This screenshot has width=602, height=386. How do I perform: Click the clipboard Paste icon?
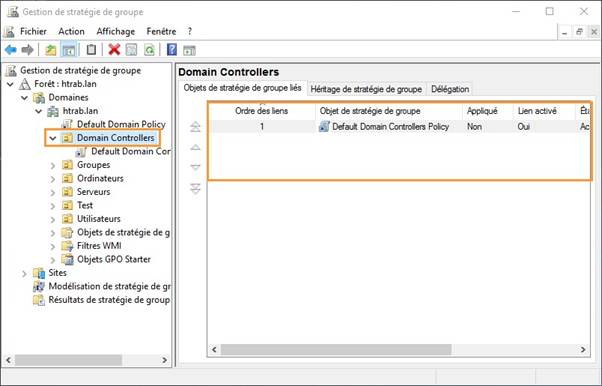tap(91, 50)
